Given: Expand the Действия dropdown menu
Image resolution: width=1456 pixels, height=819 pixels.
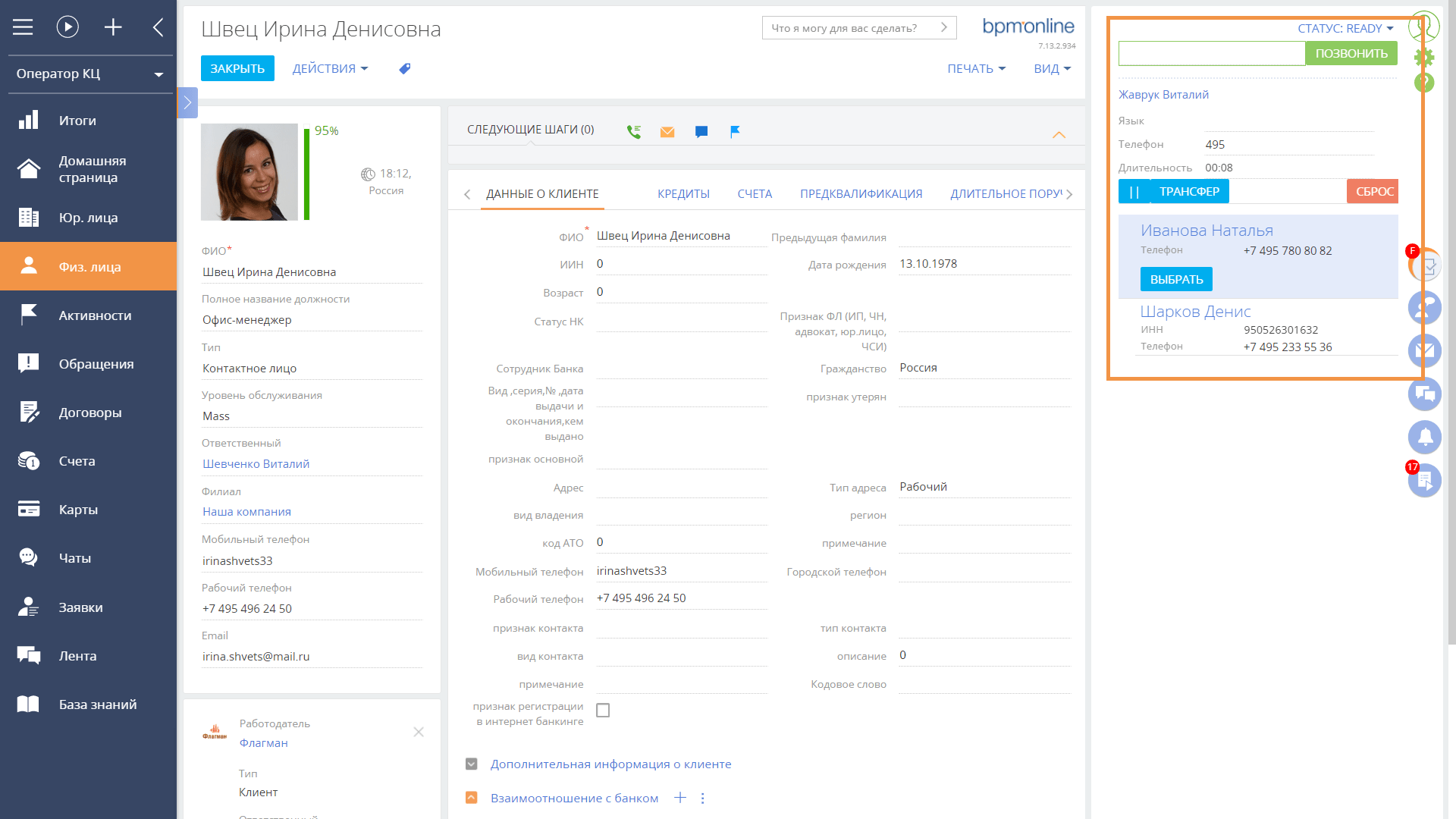Looking at the screenshot, I should pos(330,68).
